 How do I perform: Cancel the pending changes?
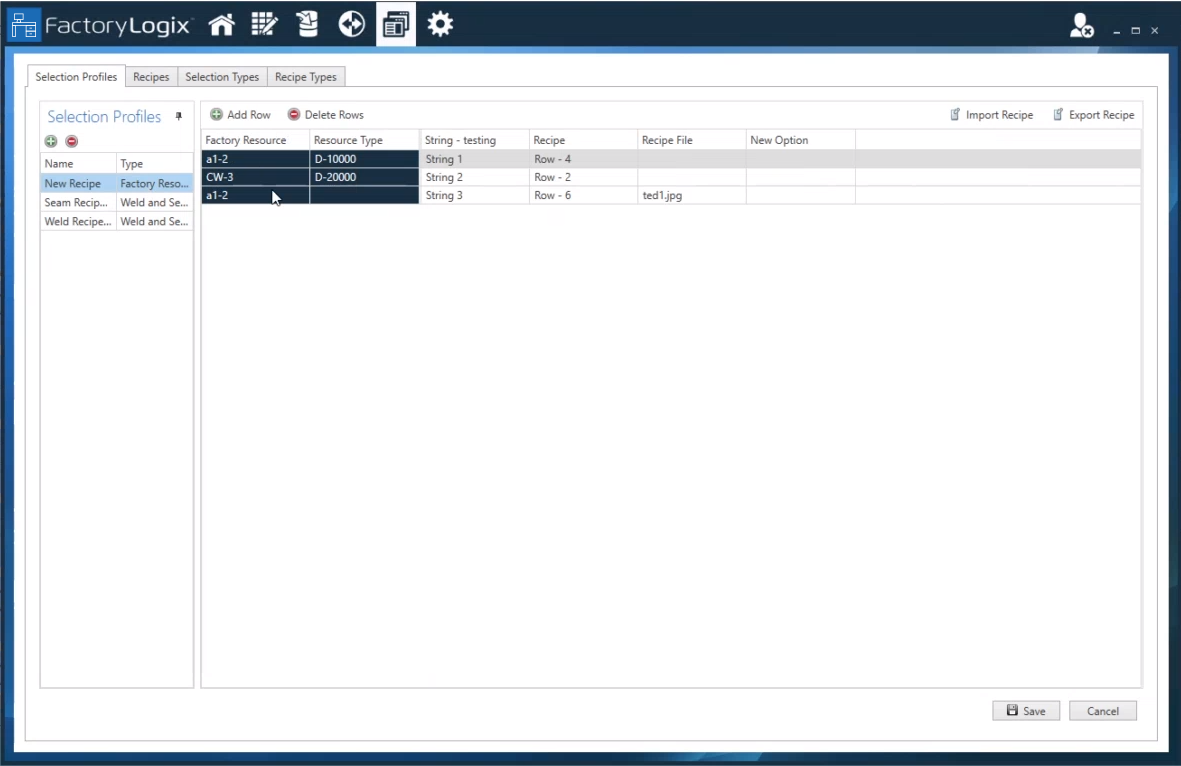[1102, 710]
